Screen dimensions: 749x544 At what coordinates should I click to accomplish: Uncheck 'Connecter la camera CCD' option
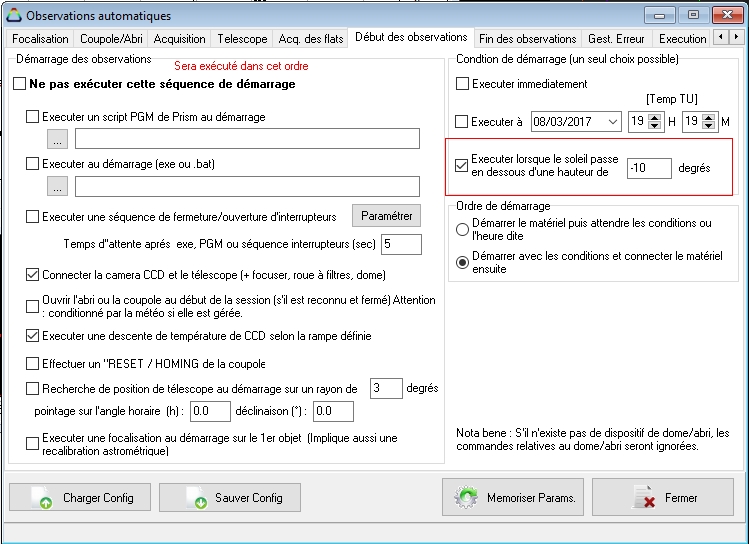coord(33,275)
